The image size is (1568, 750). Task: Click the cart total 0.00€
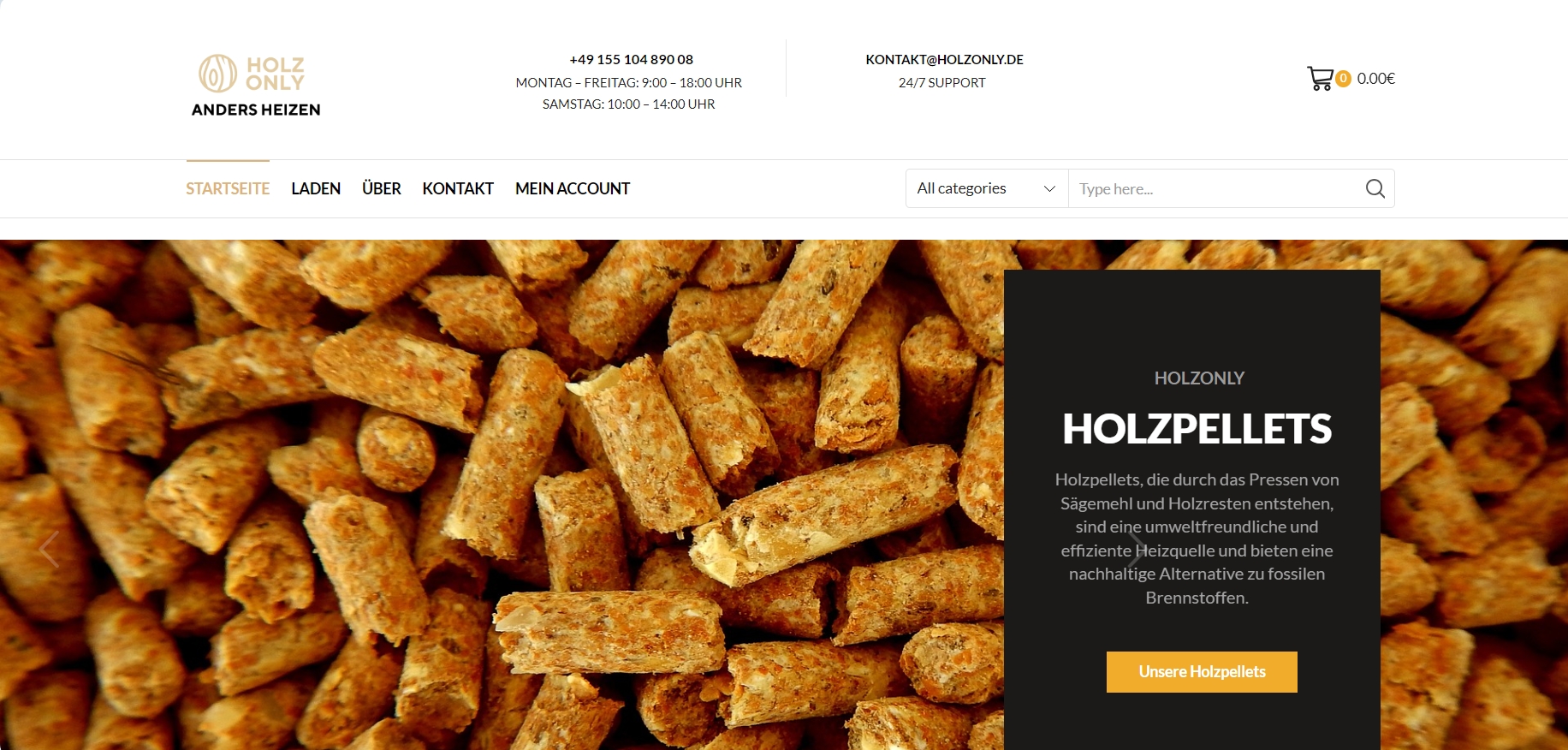tap(1376, 79)
